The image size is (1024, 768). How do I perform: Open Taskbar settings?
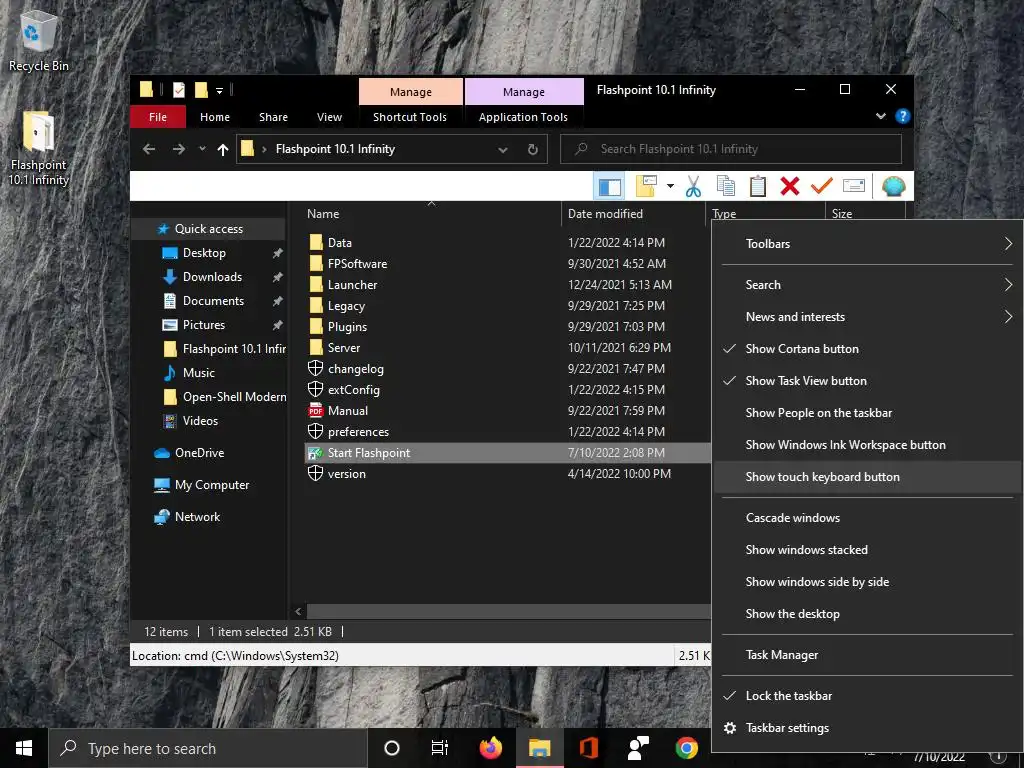867,728
